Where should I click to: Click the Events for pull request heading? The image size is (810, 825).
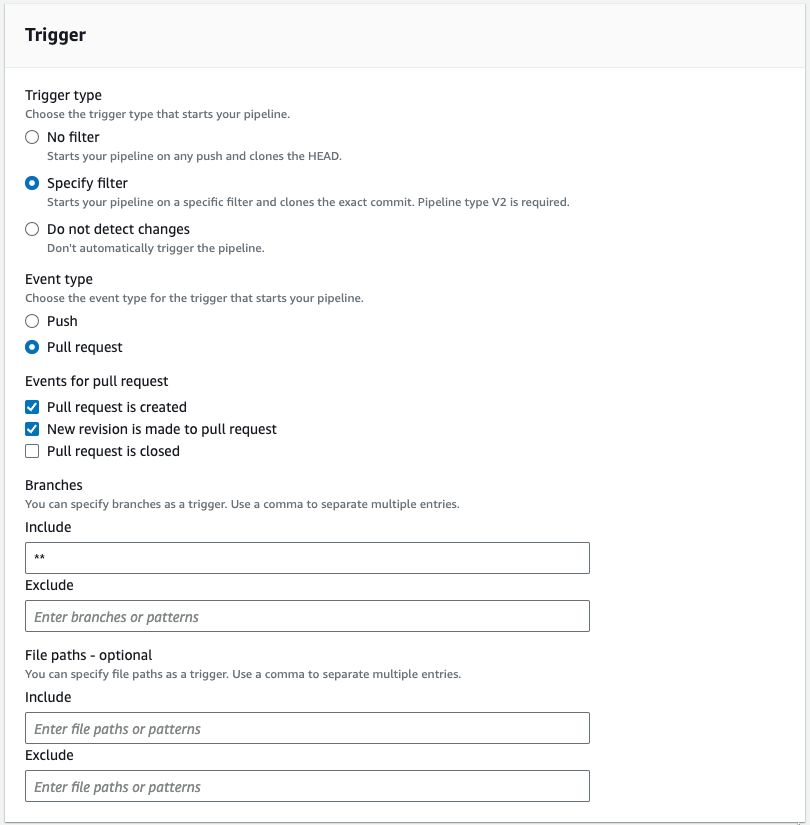click(x=96, y=381)
